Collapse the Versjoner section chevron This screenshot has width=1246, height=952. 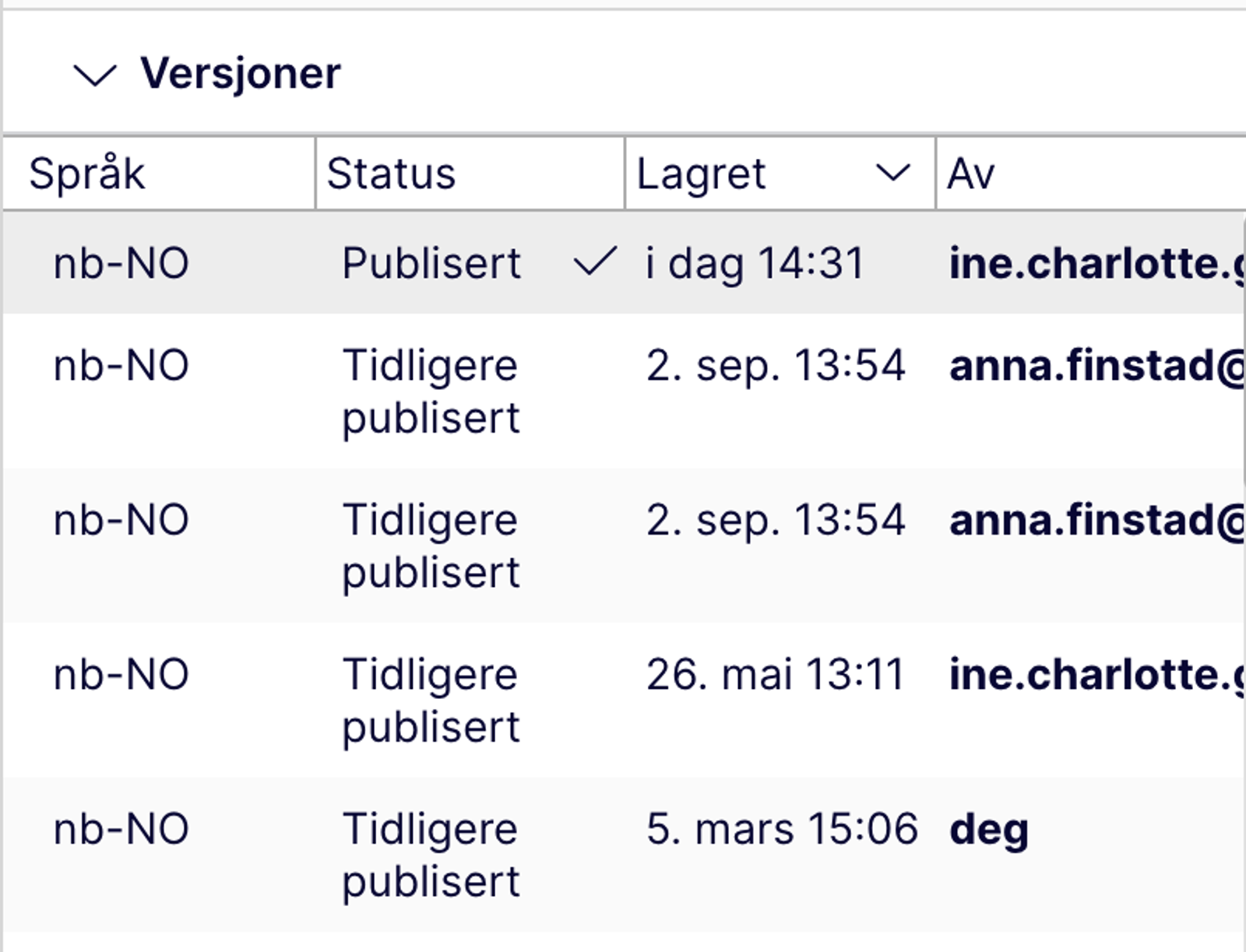(94, 76)
